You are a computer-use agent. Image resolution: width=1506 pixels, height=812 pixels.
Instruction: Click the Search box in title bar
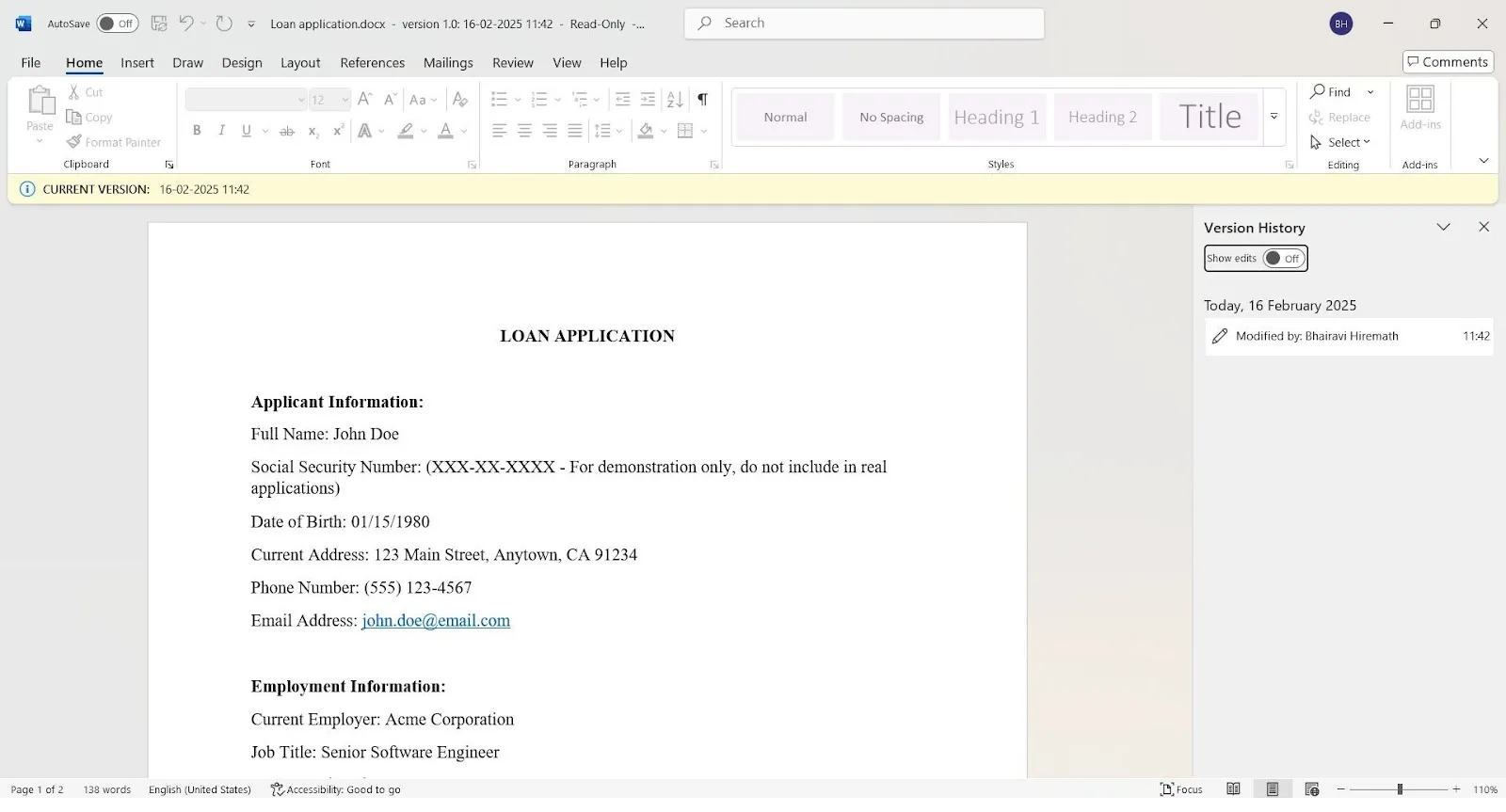coord(864,24)
